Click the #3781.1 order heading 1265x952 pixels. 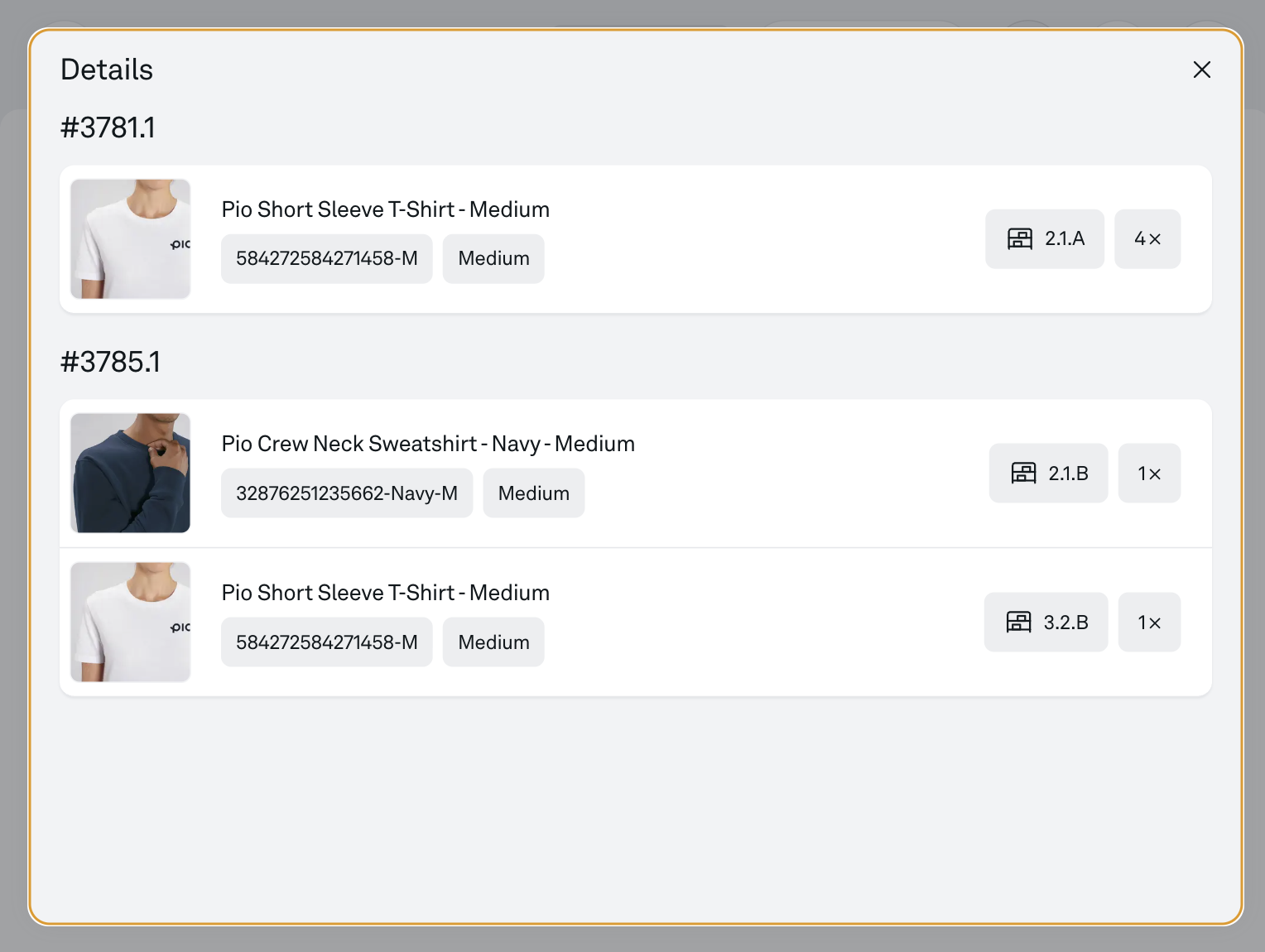(x=108, y=127)
